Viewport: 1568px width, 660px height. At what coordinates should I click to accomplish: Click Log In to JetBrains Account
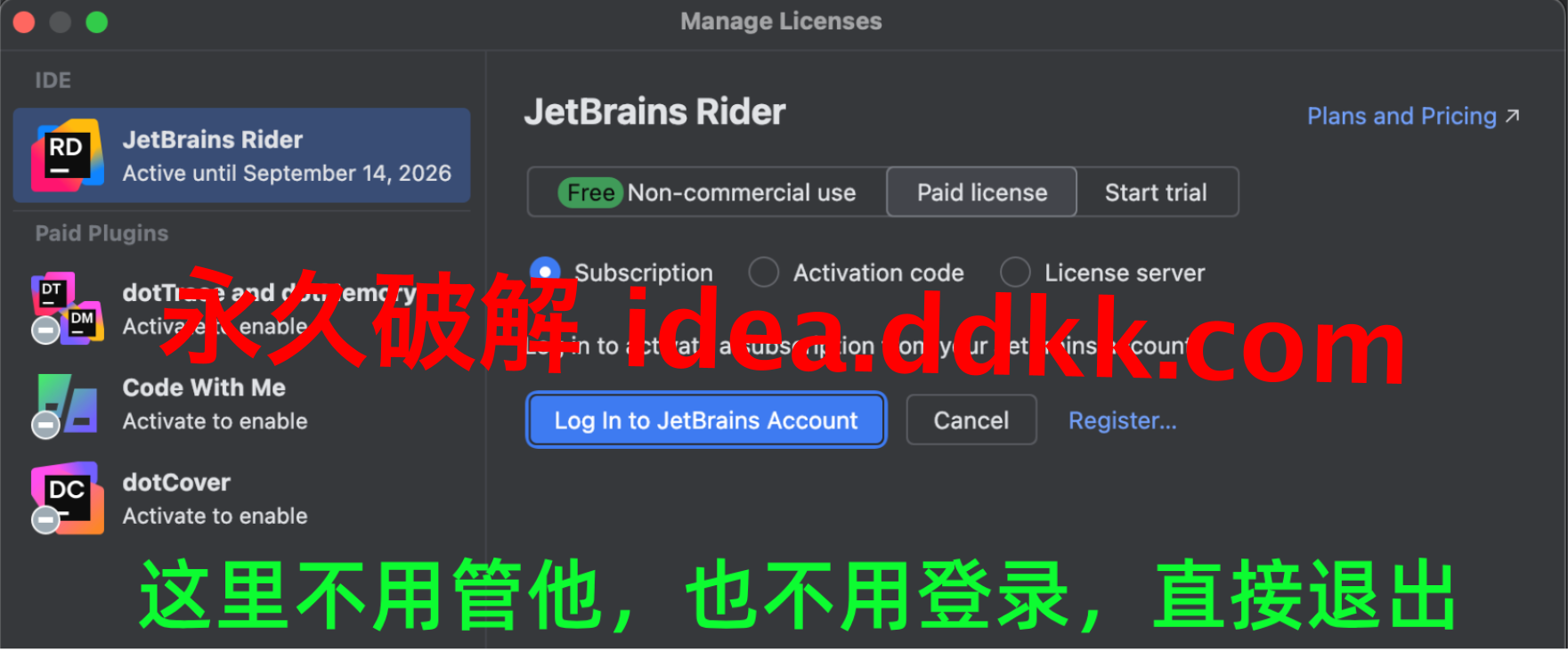tap(706, 420)
